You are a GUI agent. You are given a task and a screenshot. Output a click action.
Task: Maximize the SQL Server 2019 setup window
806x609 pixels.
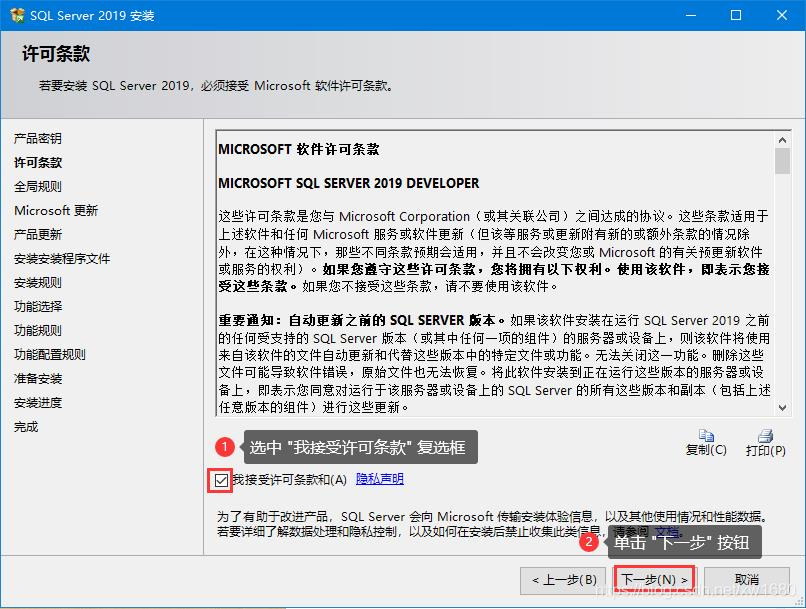[736, 15]
